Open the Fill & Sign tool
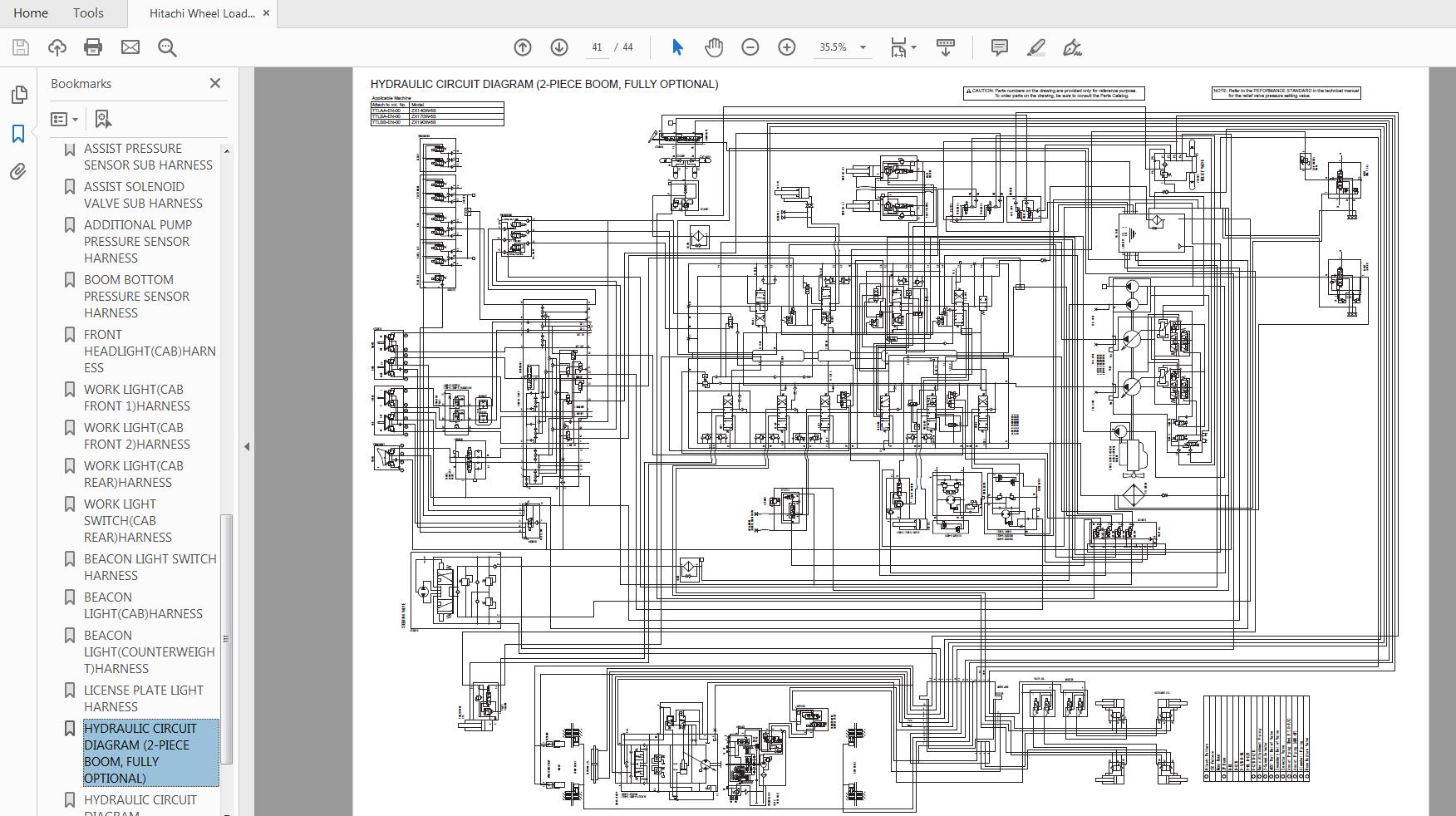1456x816 pixels. (x=1072, y=47)
